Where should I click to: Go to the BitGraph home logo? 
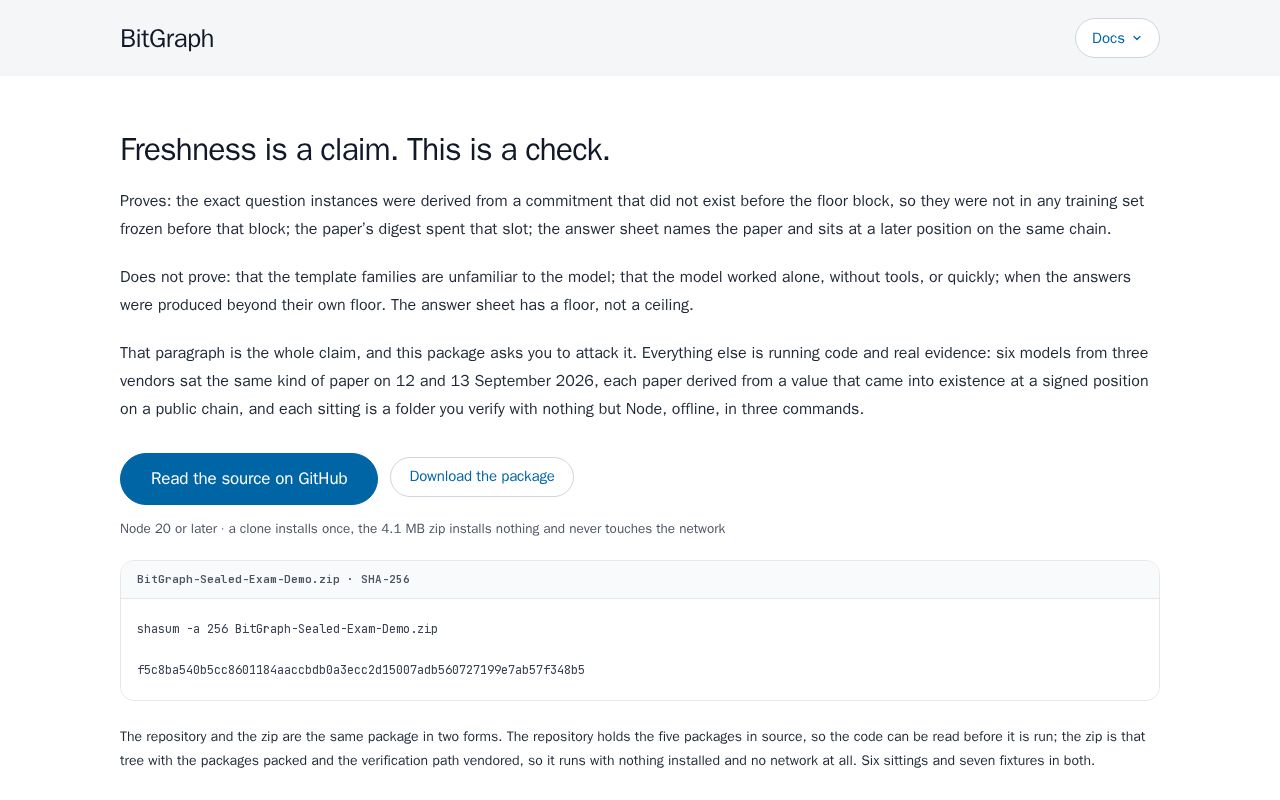click(x=167, y=38)
